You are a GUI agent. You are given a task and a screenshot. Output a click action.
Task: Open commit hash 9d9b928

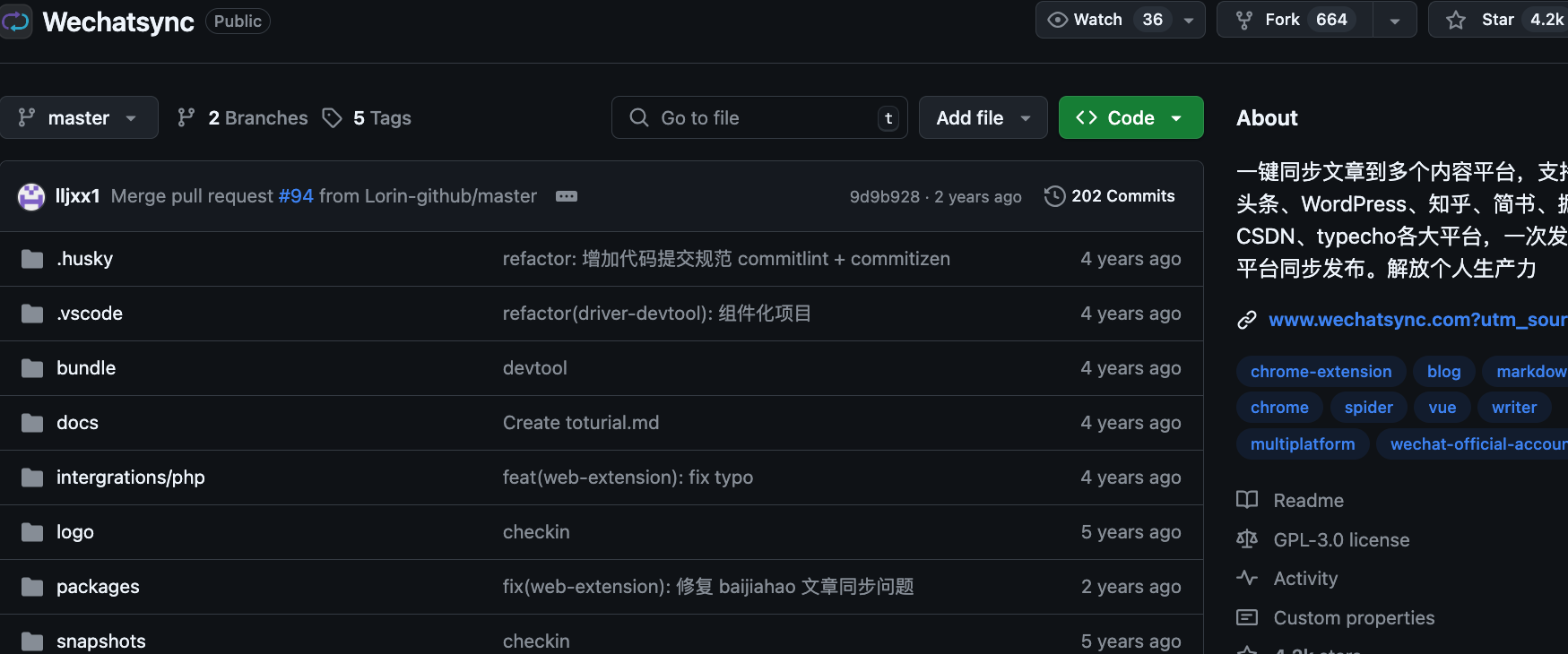885,197
